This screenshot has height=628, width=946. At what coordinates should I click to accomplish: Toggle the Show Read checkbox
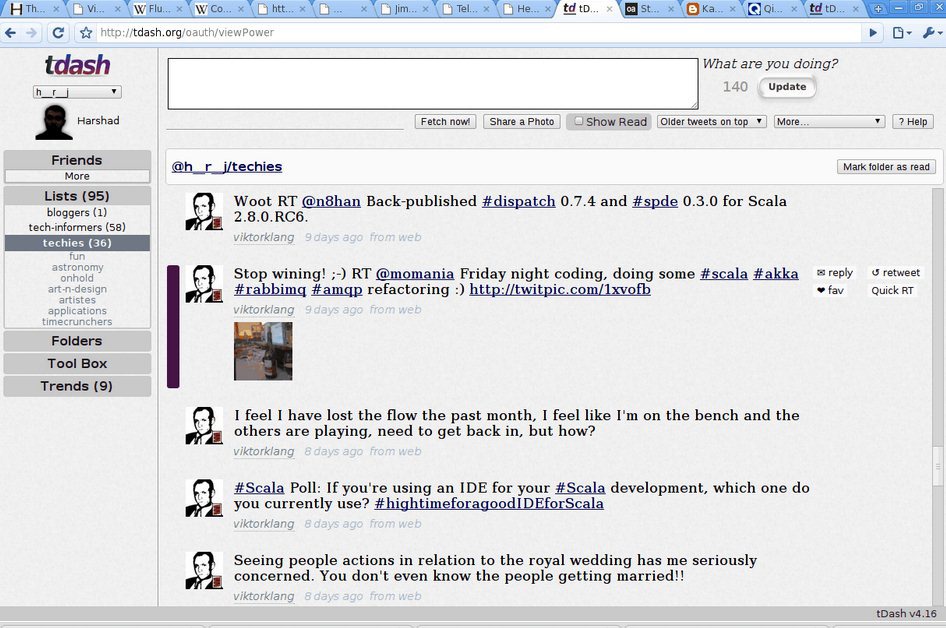pyautogui.click(x=579, y=121)
